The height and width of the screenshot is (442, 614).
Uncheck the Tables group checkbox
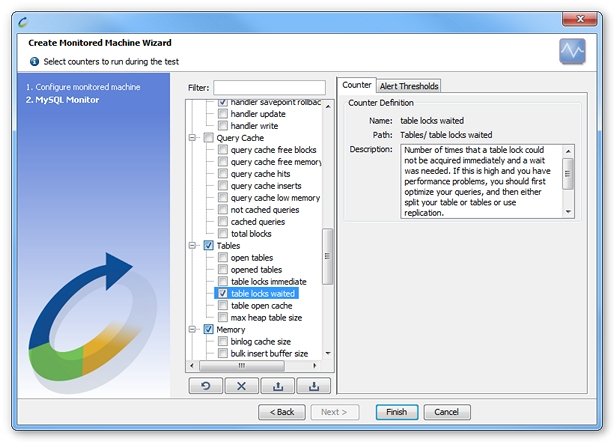click(209, 245)
